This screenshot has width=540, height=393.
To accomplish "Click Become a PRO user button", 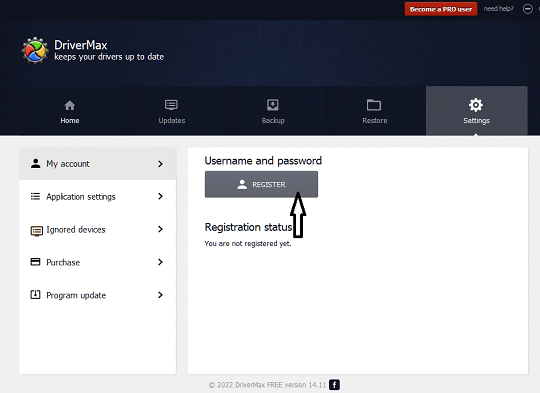I will pyautogui.click(x=441, y=9).
